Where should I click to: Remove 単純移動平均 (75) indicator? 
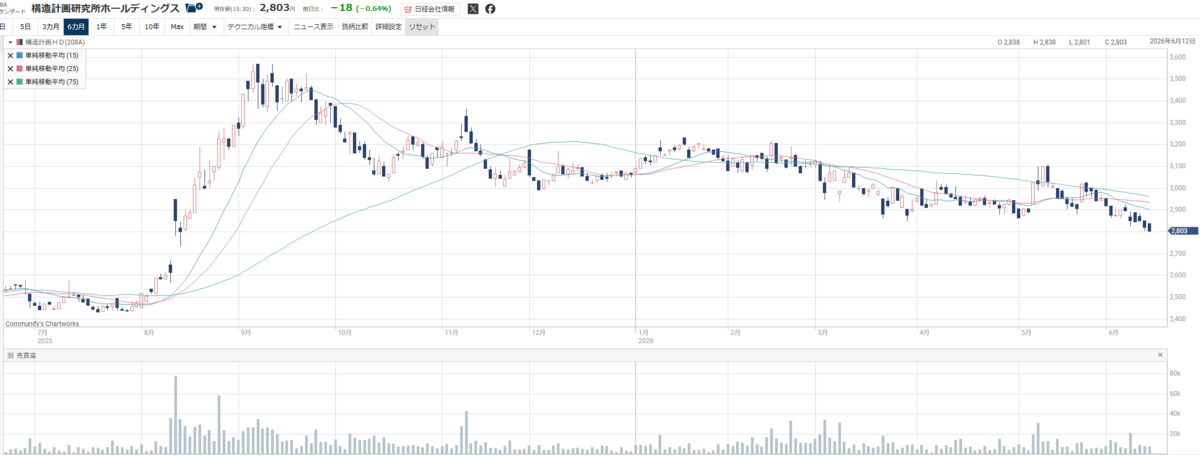click(10, 81)
